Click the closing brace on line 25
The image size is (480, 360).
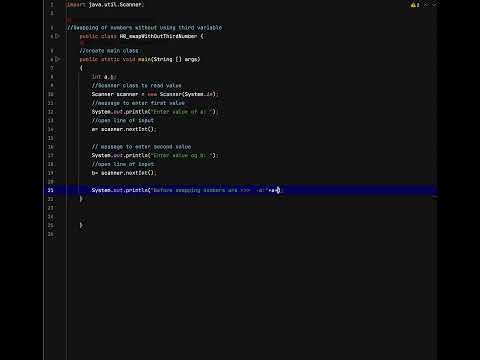(81, 225)
